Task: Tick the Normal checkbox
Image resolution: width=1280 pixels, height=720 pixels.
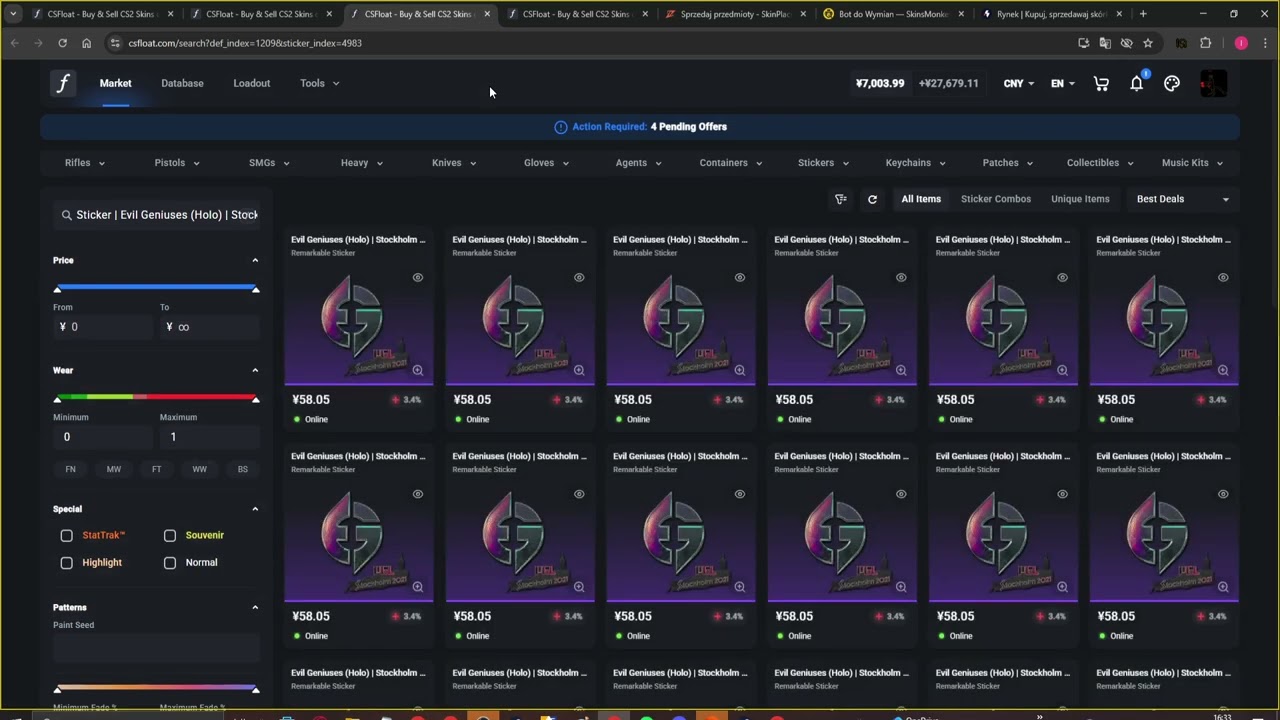Action: [x=170, y=563]
